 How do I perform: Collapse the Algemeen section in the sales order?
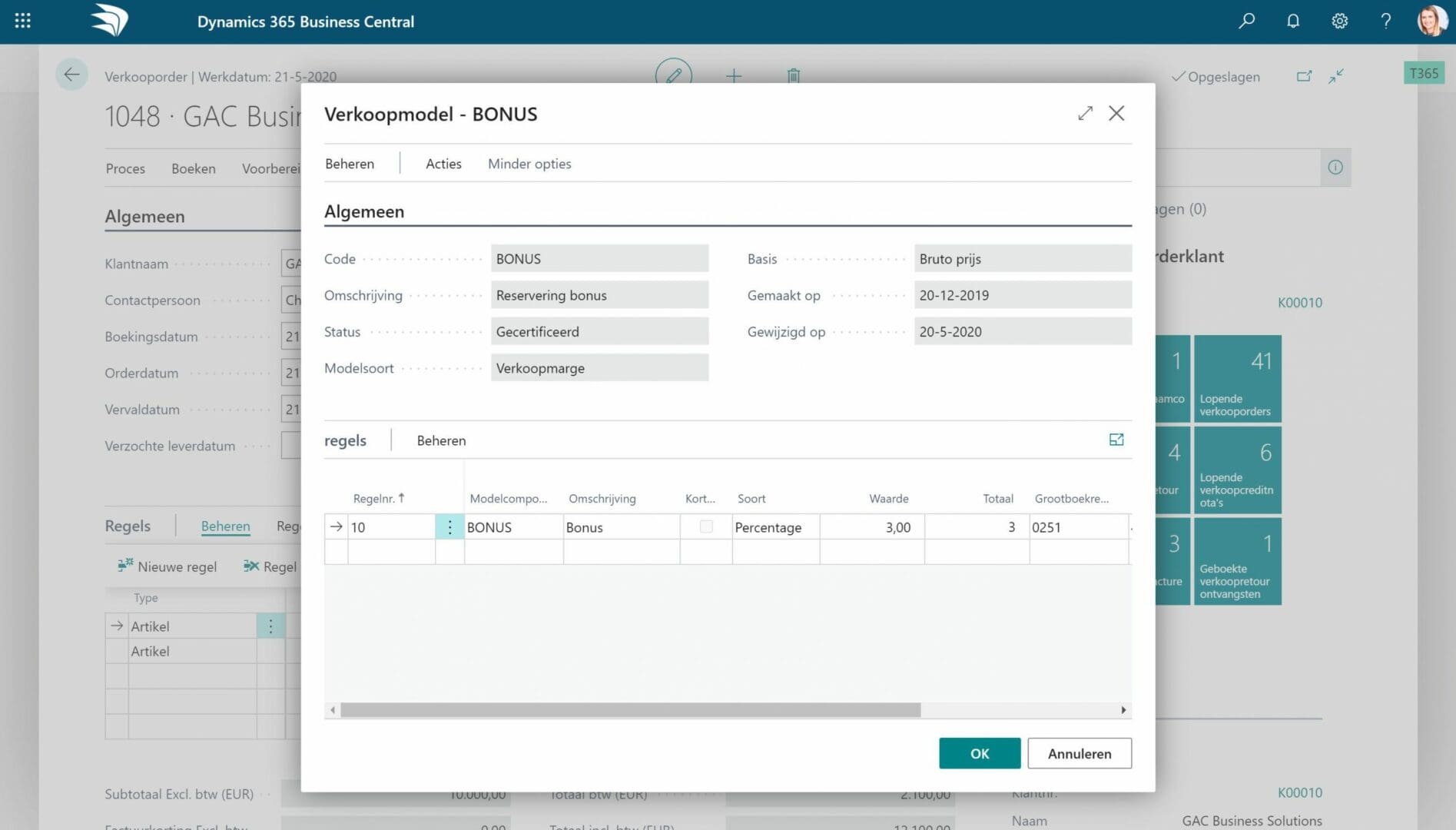[x=144, y=216]
